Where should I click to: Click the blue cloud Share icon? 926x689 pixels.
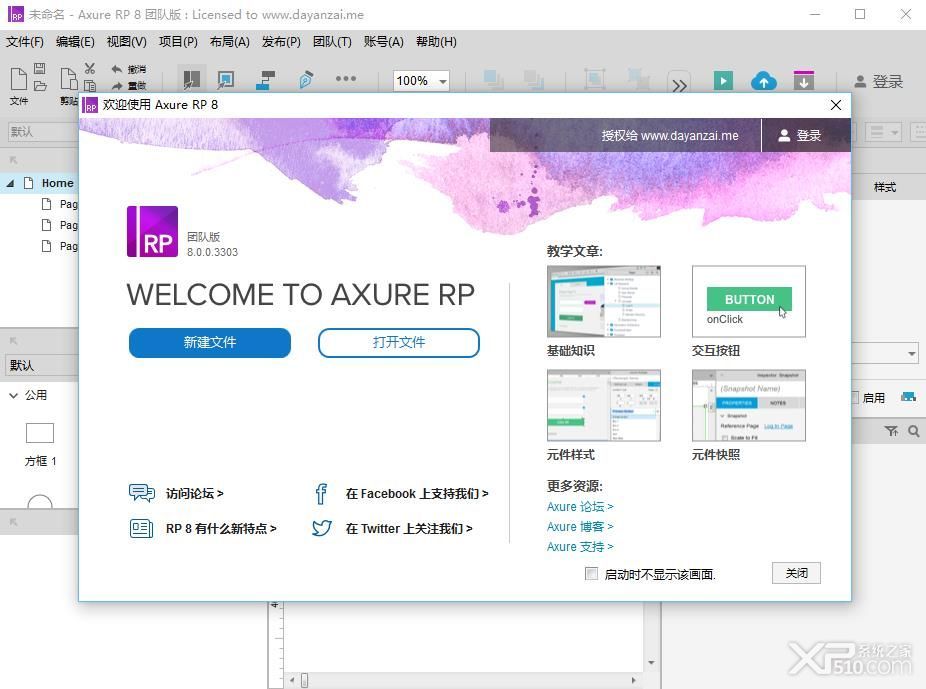763,81
